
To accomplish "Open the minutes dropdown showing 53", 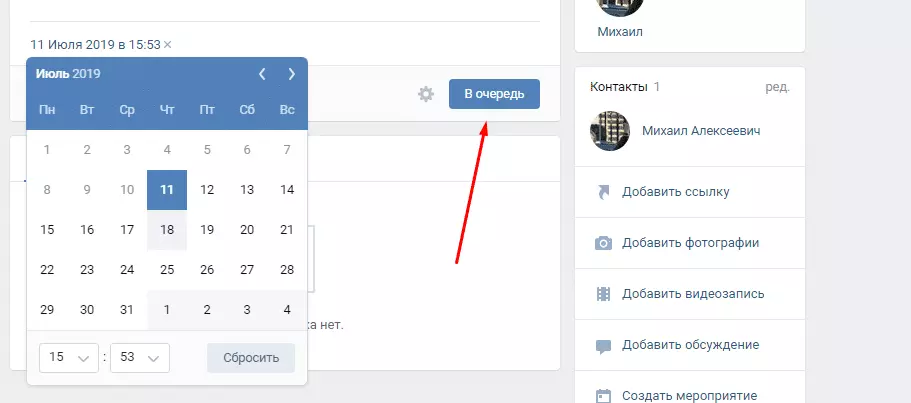I will pyautogui.click(x=139, y=358).
